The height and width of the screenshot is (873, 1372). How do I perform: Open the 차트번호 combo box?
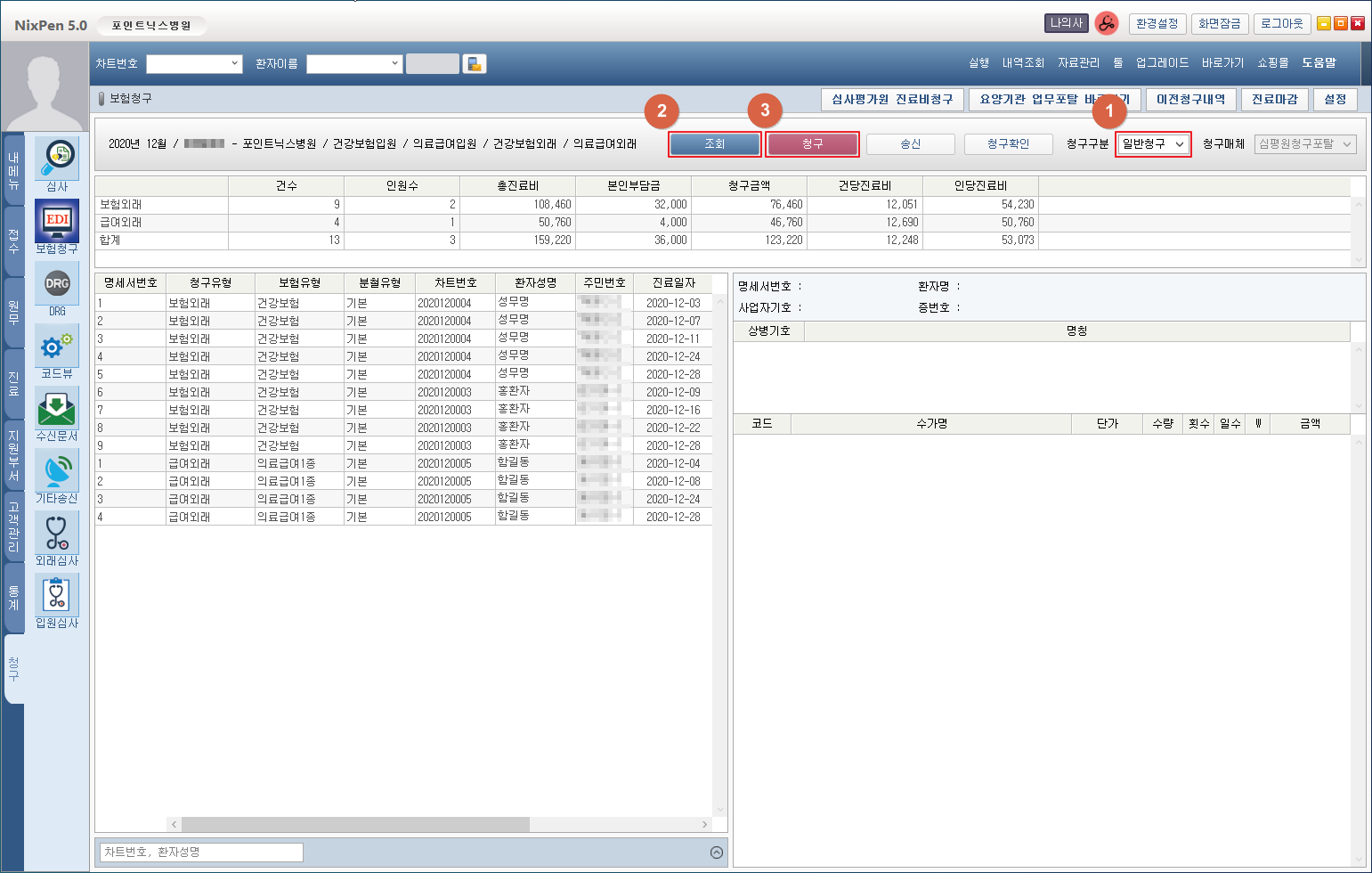tap(194, 64)
